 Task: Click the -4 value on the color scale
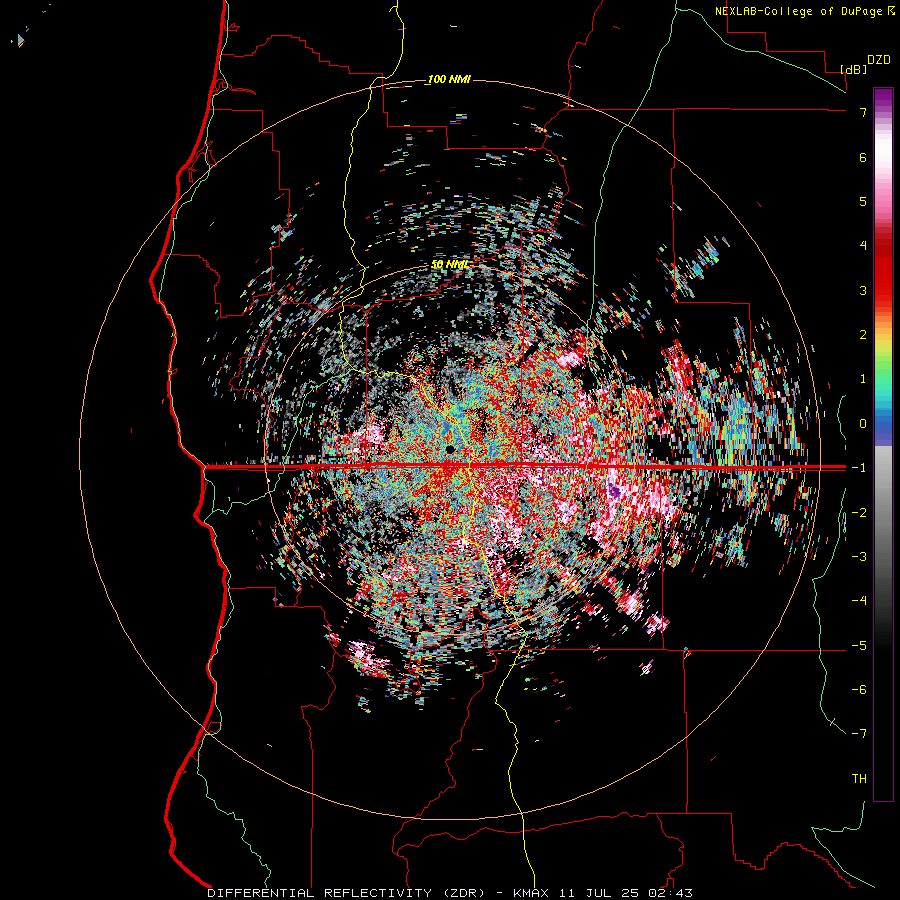(859, 601)
